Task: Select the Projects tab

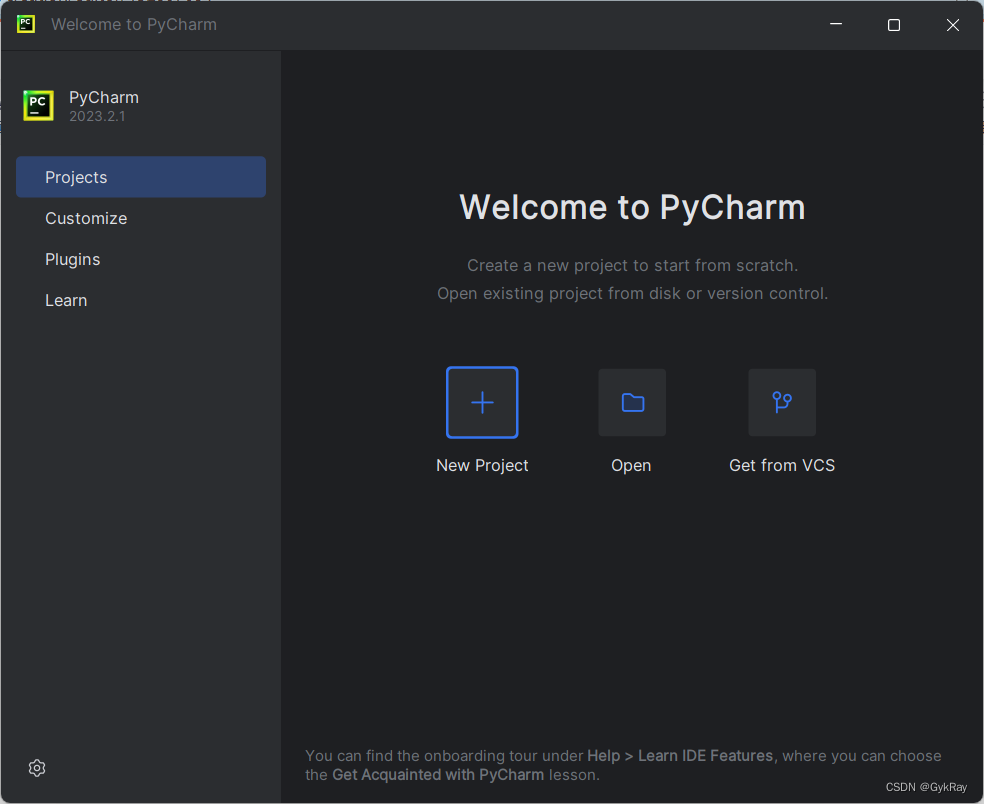Action: click(x=141, y=177)
